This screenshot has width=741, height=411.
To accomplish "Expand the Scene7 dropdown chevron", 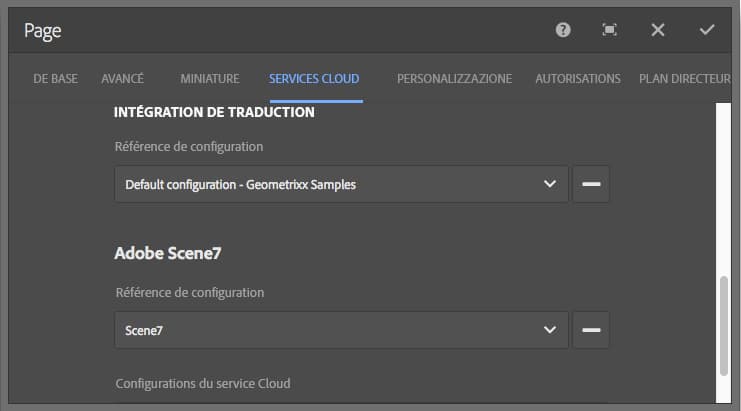I will point(549,330).
